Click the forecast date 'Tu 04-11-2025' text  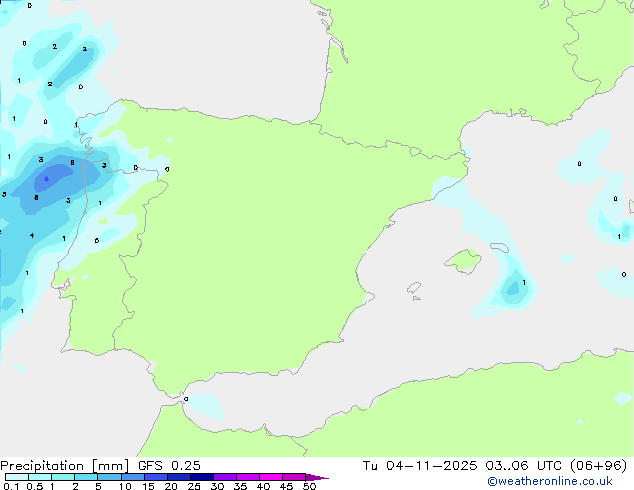coord(420,466)
